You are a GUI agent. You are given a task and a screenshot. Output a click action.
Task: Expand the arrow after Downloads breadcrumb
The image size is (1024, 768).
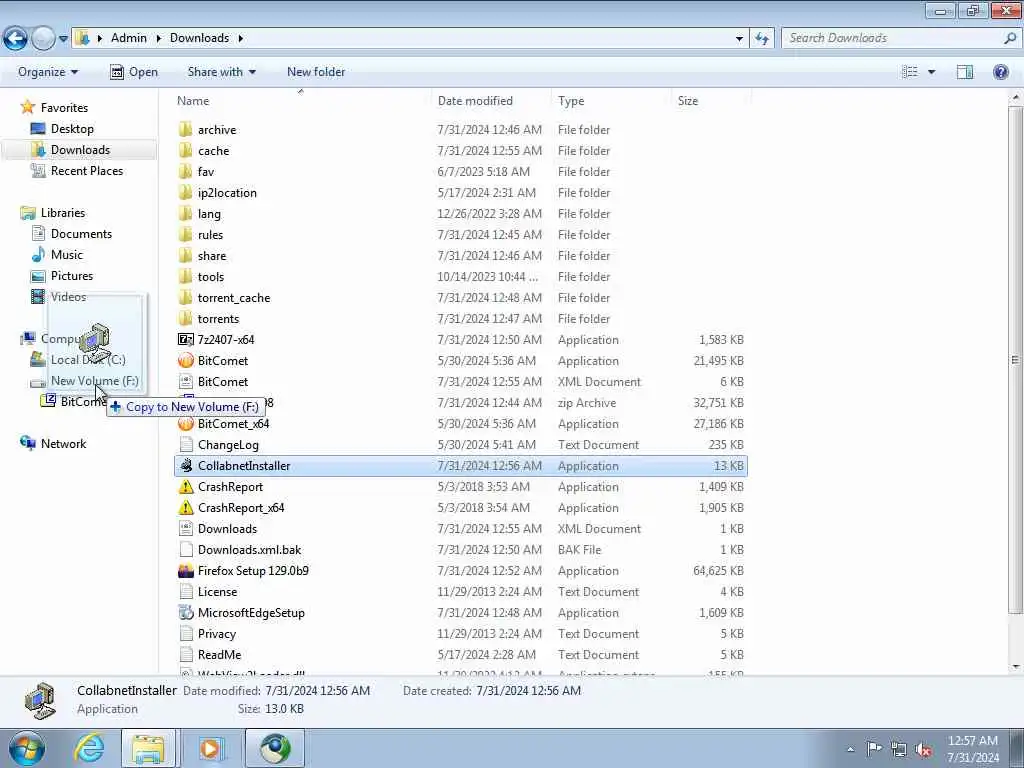pos(240,39)
